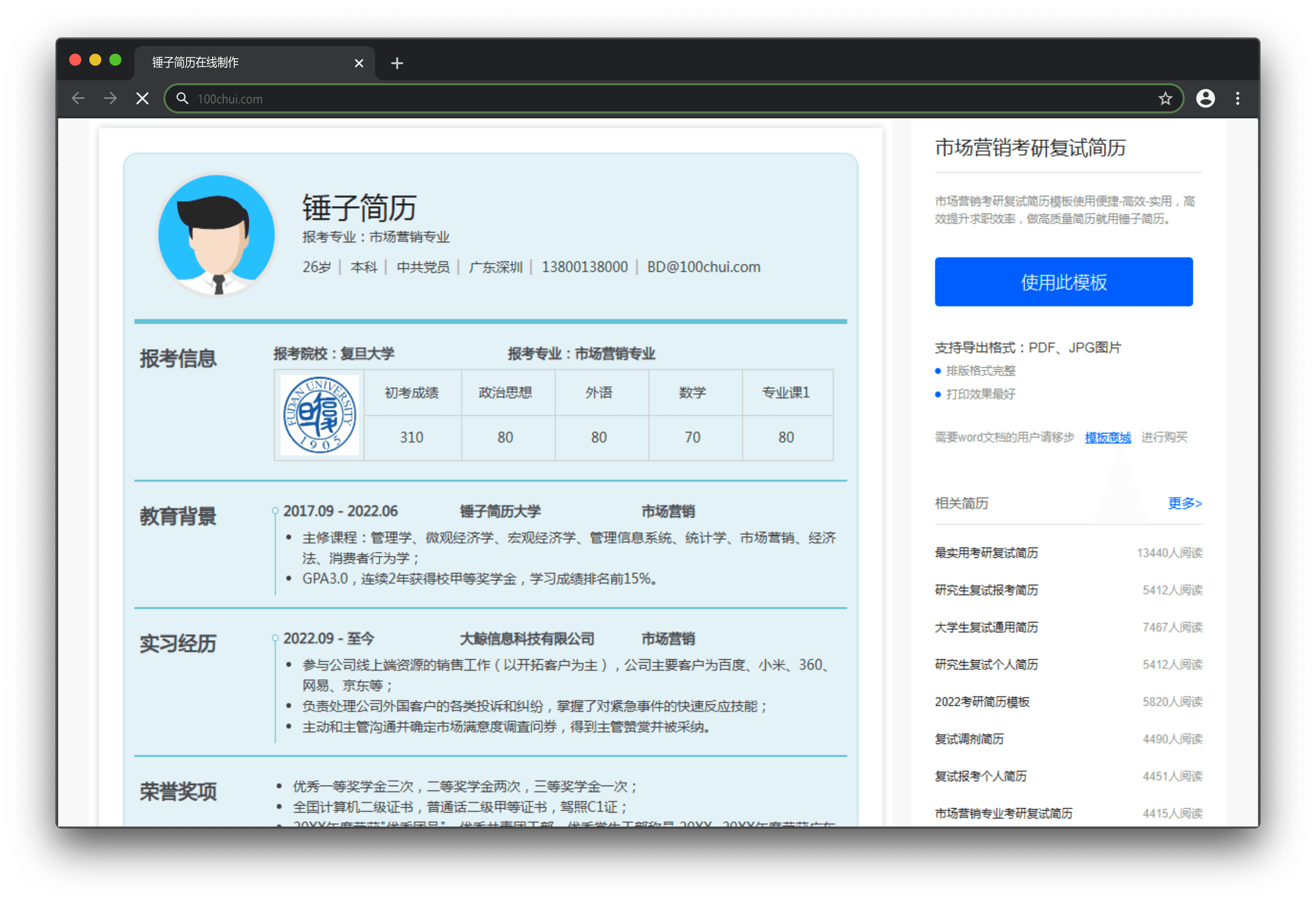Screen dimensions: 1316x902
Task: Click the email BD@100chui.com text
Action: click(703, 267)
